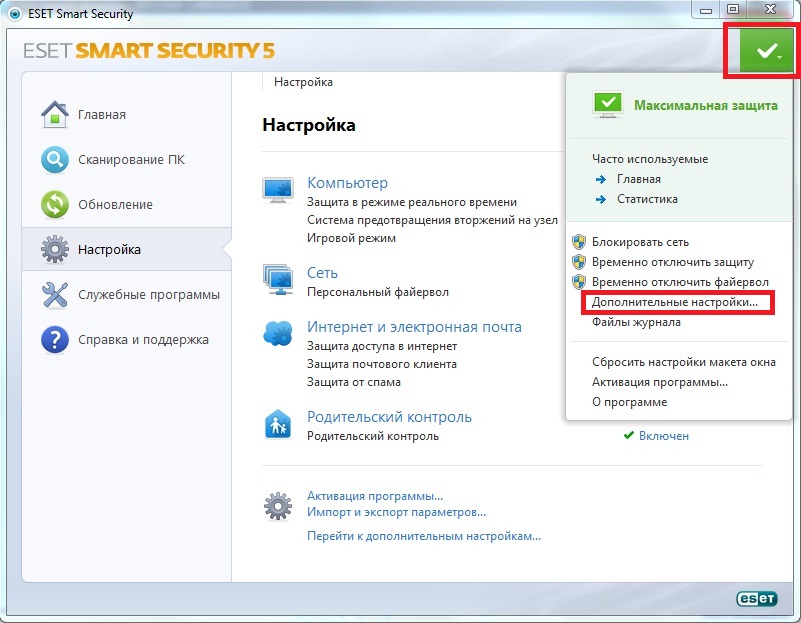Click Защита в режиме реального времени text

pos(412,202)
